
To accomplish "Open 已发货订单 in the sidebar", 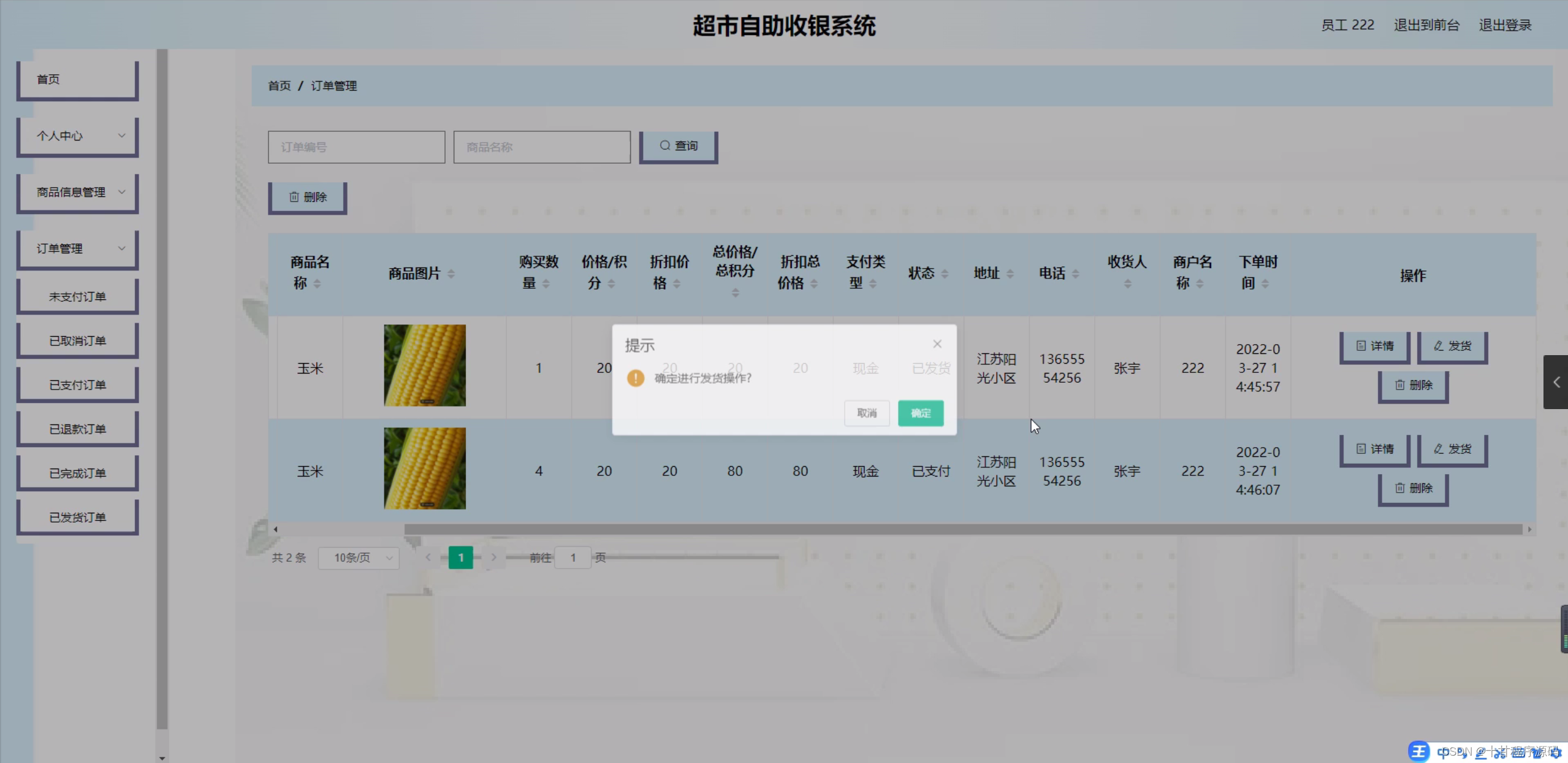I will 77,518.
